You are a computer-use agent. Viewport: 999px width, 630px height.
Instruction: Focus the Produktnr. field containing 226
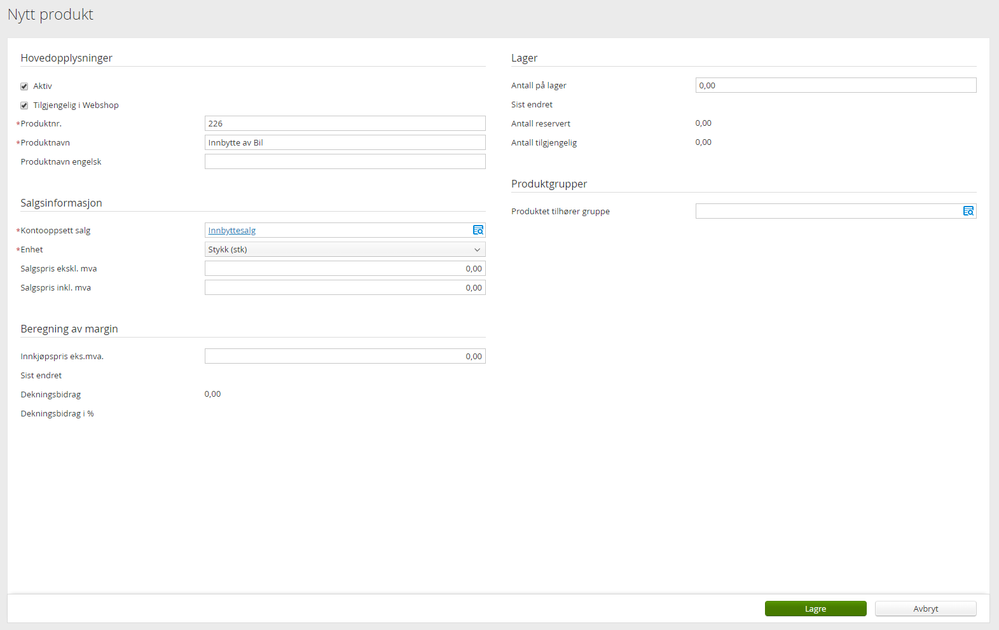click(345, 123)
